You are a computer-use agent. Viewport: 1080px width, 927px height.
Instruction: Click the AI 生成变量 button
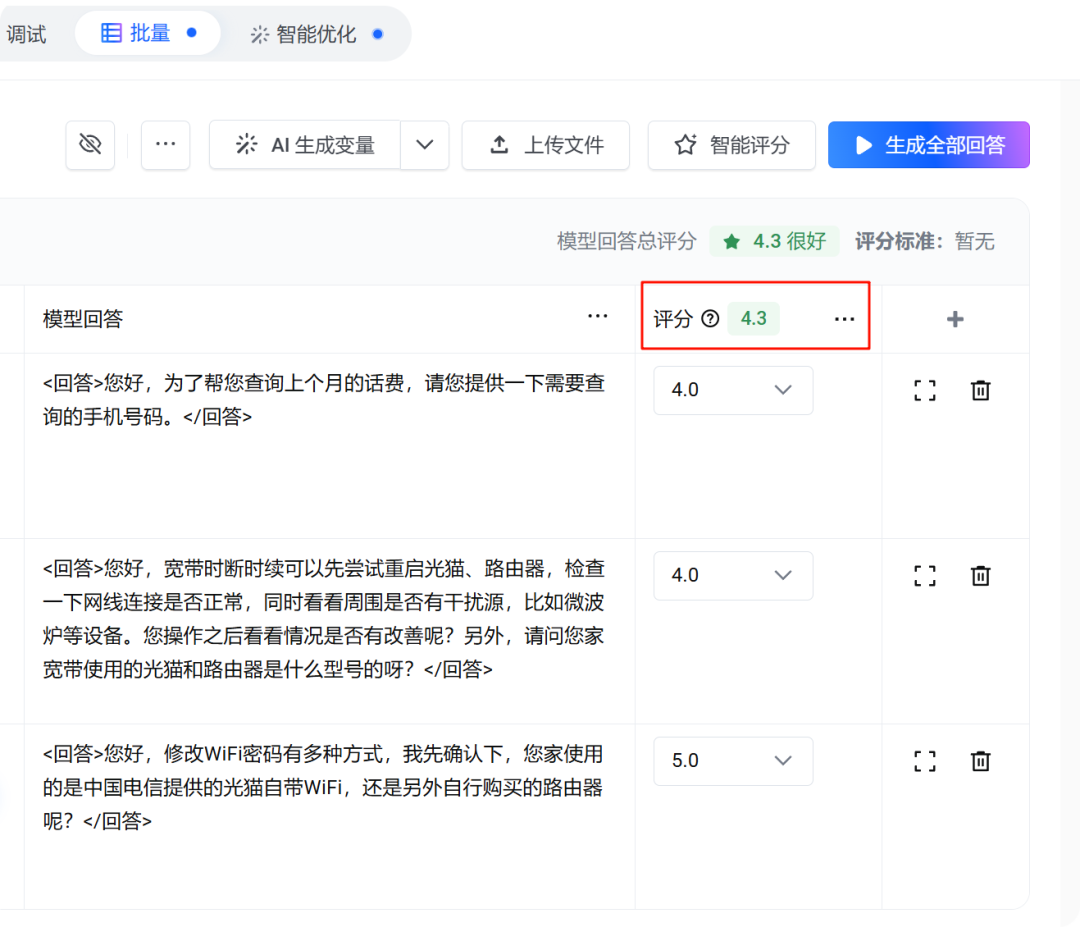click(x=305, y=146)
